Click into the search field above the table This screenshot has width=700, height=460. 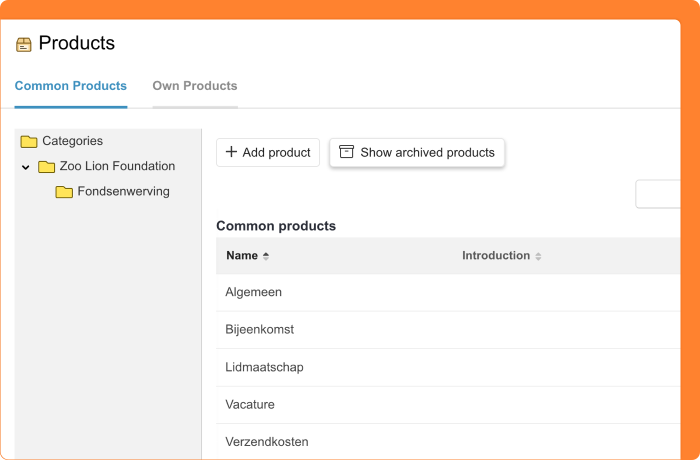(x=658, y=194)
